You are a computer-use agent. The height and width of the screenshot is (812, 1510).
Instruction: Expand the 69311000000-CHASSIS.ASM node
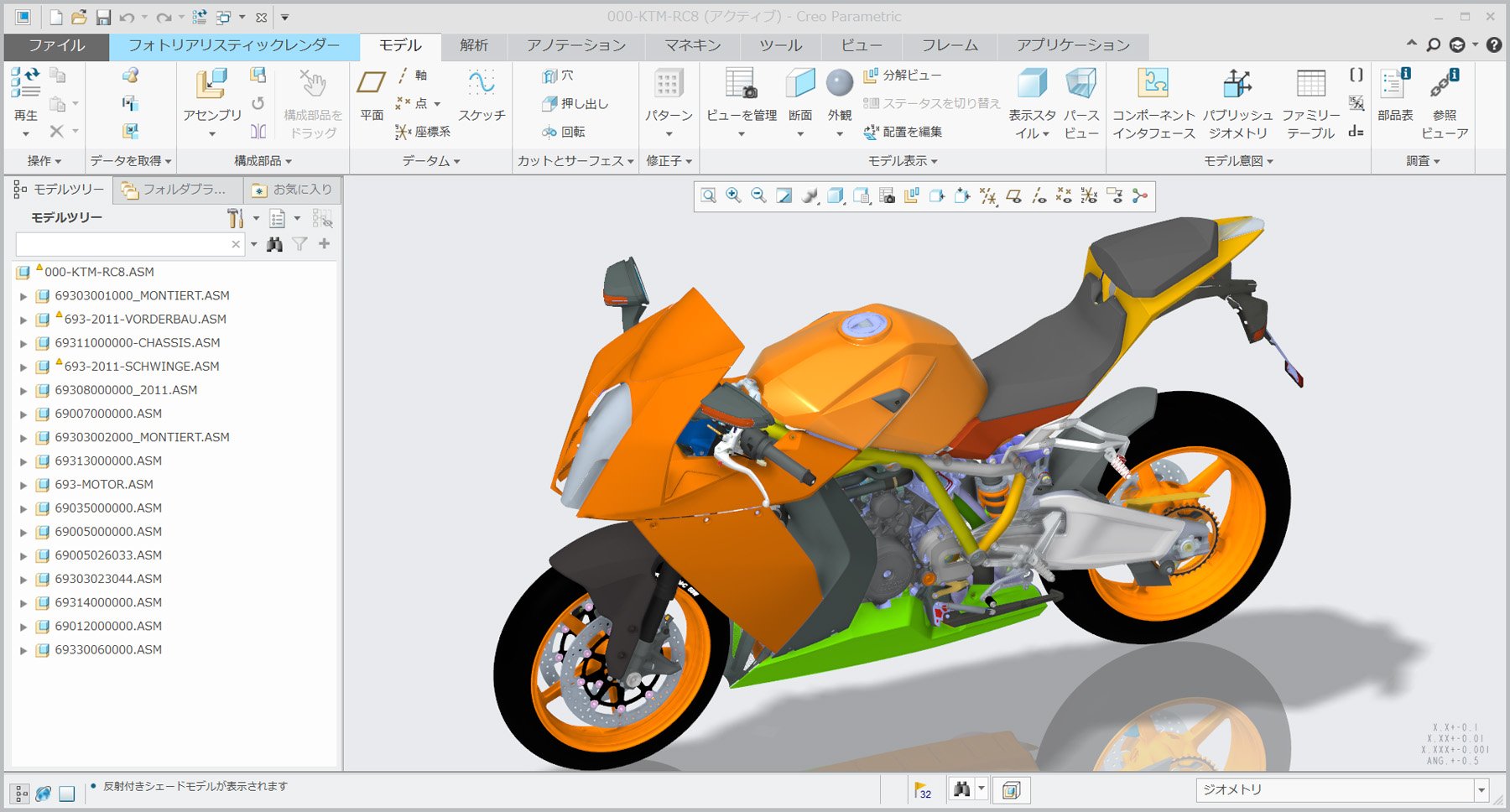pyautogui.click(x=23, y=343)
